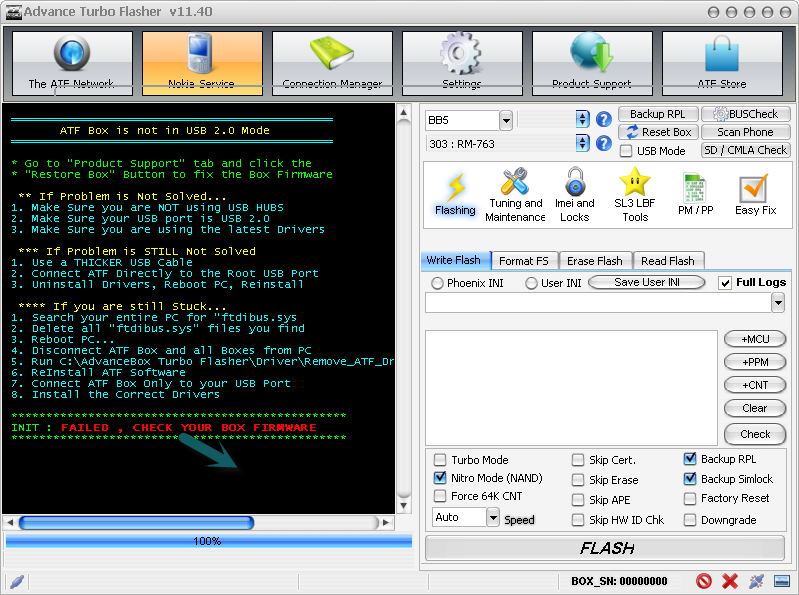The height and width of the screenshot is (595, 799).
Task: Click the log's horizontal scrollbar thumb
Action: [136, 522]
